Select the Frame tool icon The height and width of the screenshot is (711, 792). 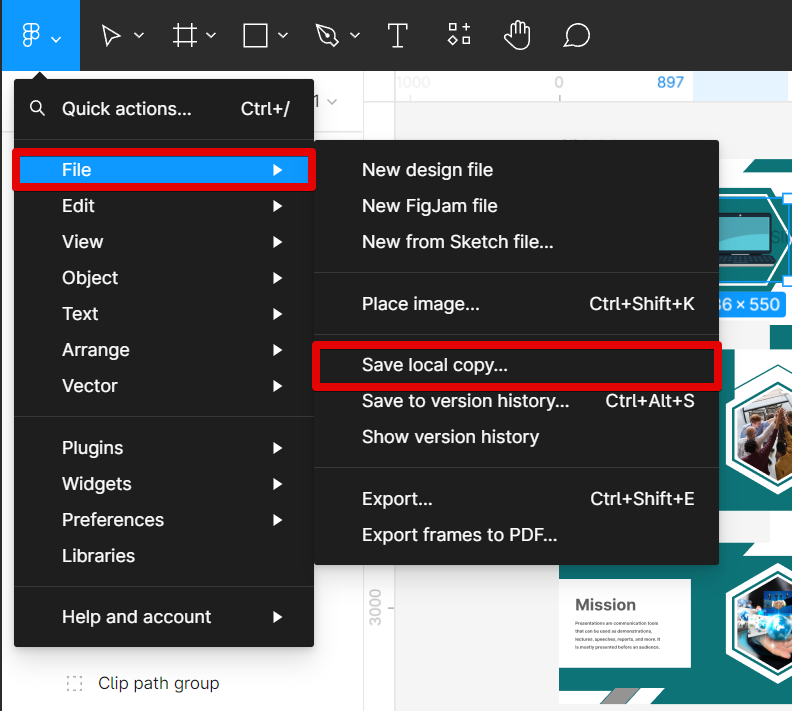184,37
